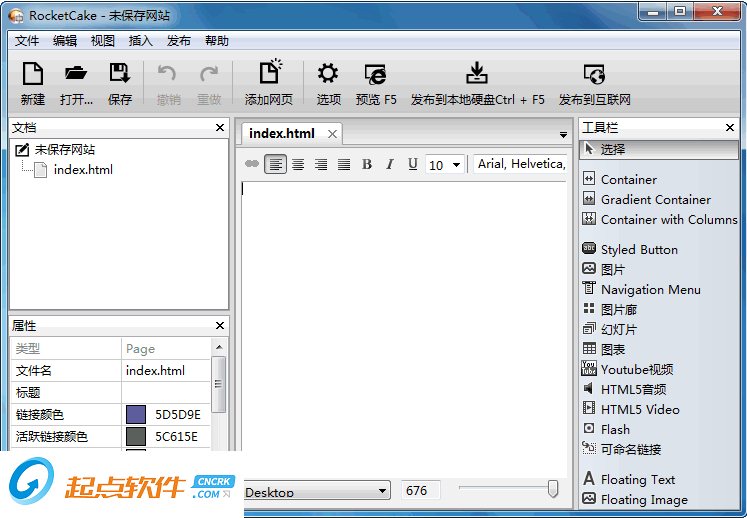The width and height of the screenshot is (747, 518).
Task: Close the 文档 panel
Action: (220, 127)
